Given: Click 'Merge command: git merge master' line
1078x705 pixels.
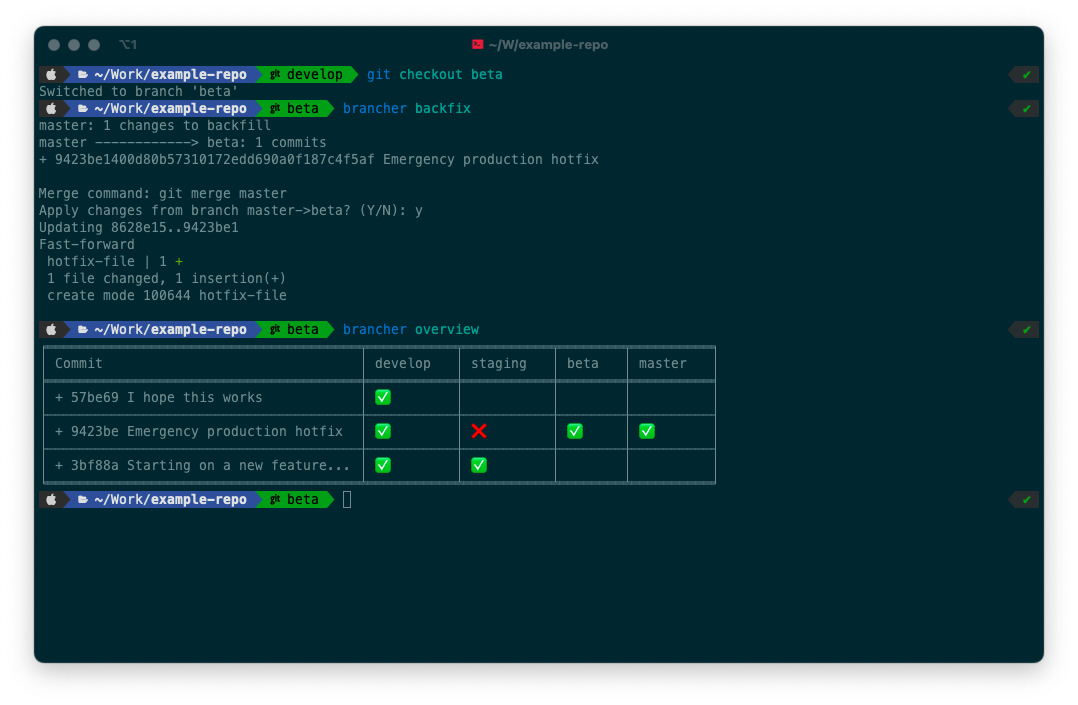Looking at the screenshot, I should point(163,193).
